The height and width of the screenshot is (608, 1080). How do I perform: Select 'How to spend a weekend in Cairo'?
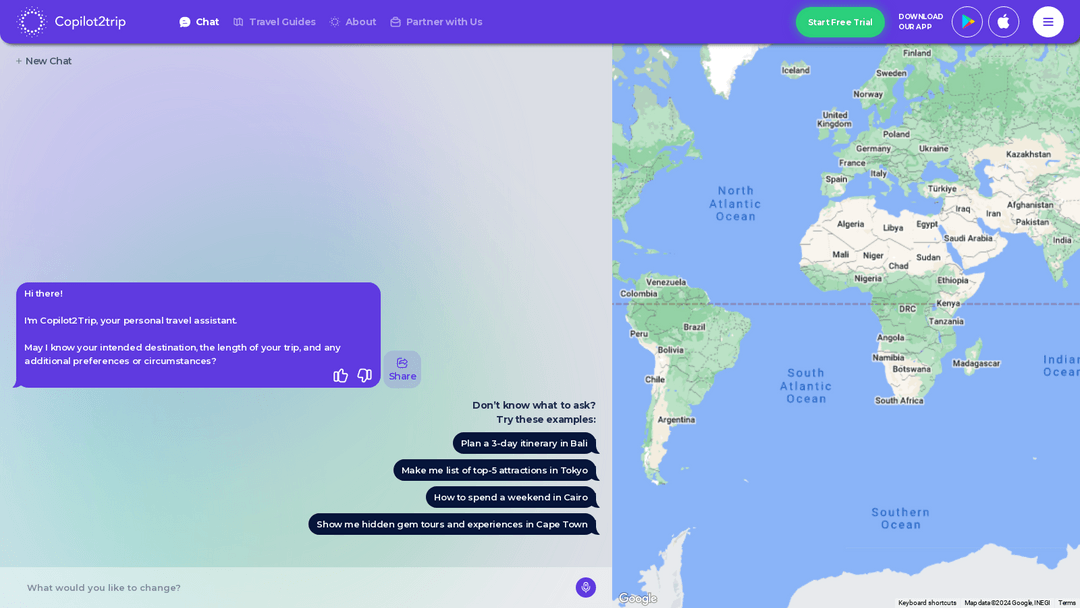click(x=510, y=496)
